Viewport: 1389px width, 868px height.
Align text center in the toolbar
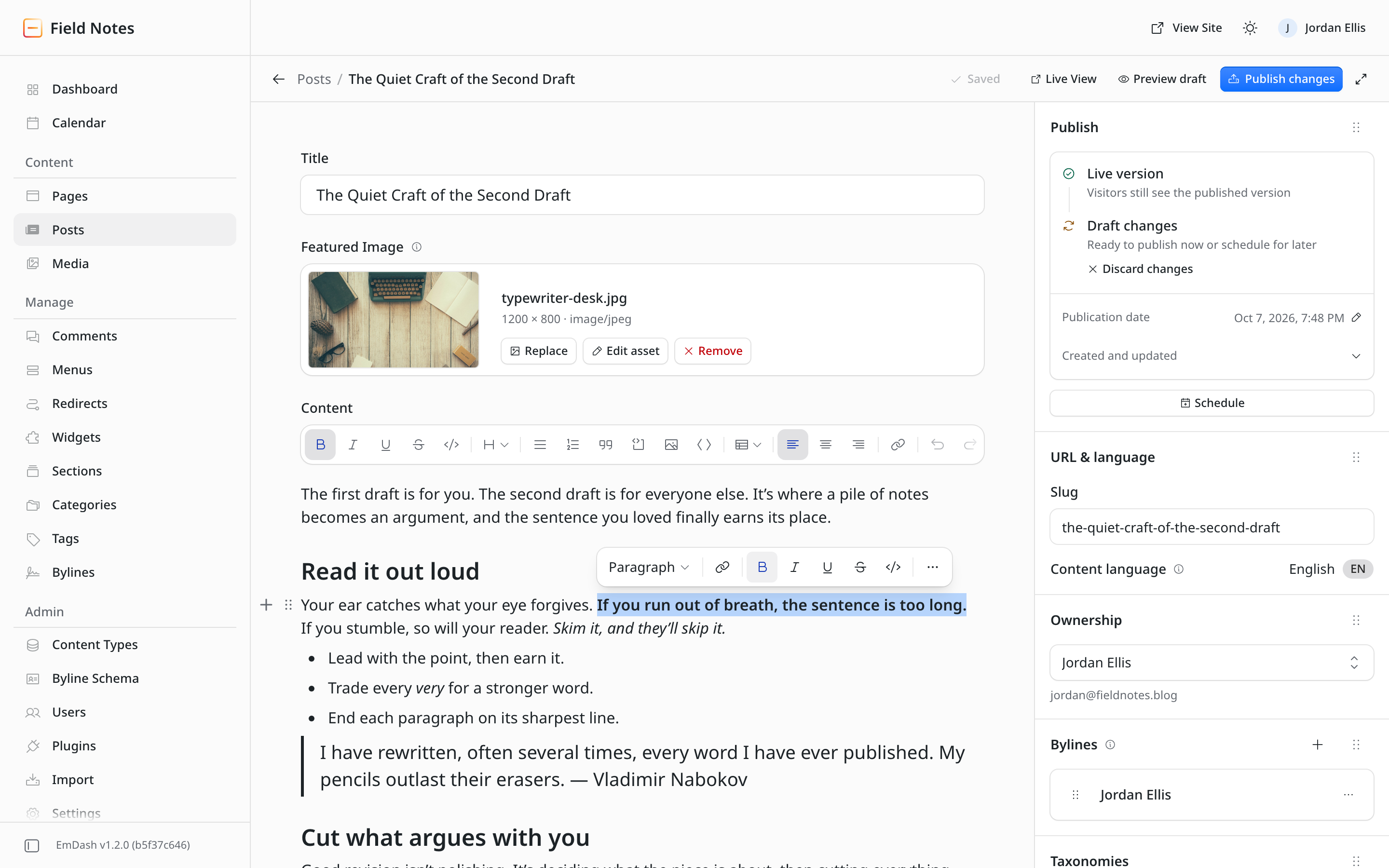[825, 444]
